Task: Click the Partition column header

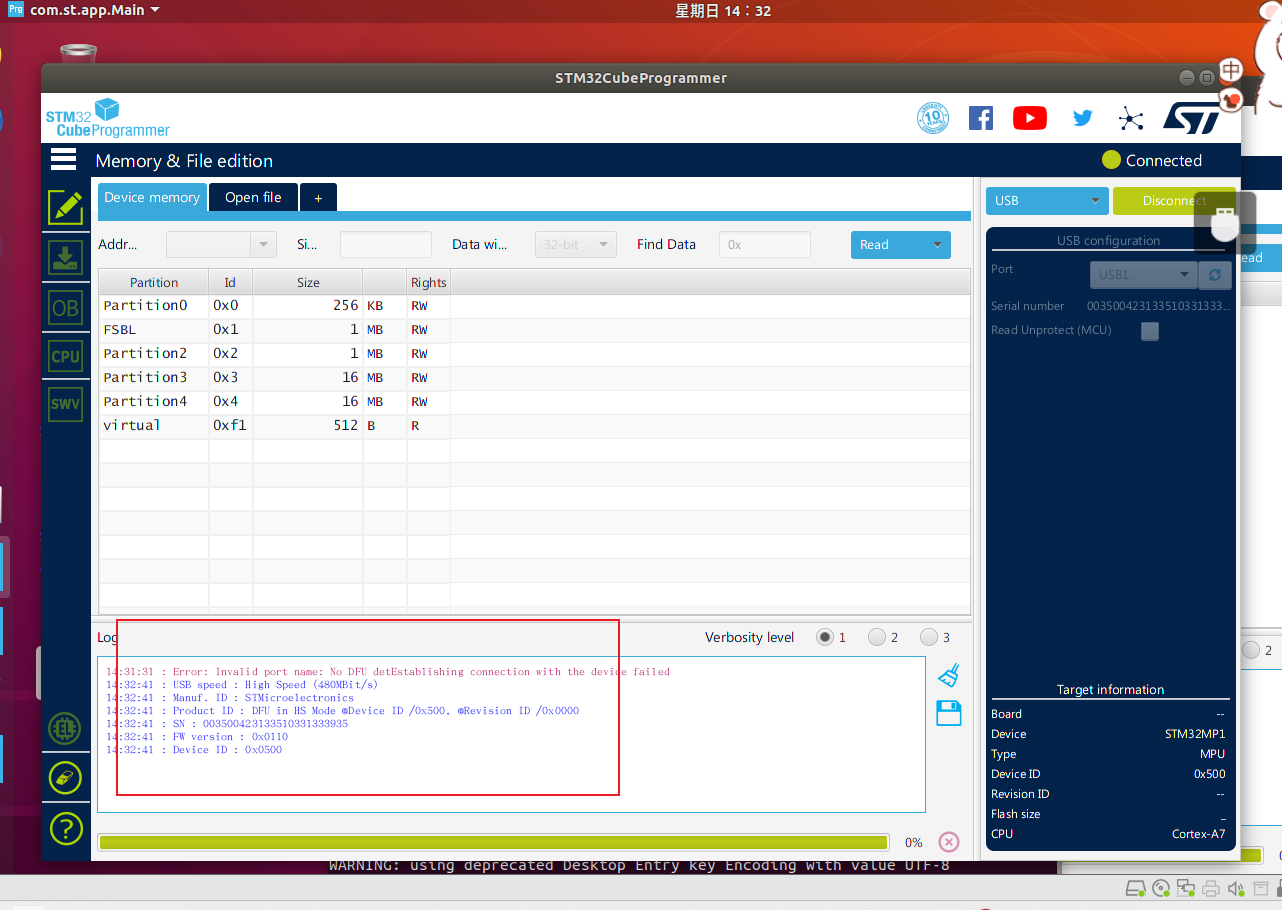Action: (x=154, y=282)
